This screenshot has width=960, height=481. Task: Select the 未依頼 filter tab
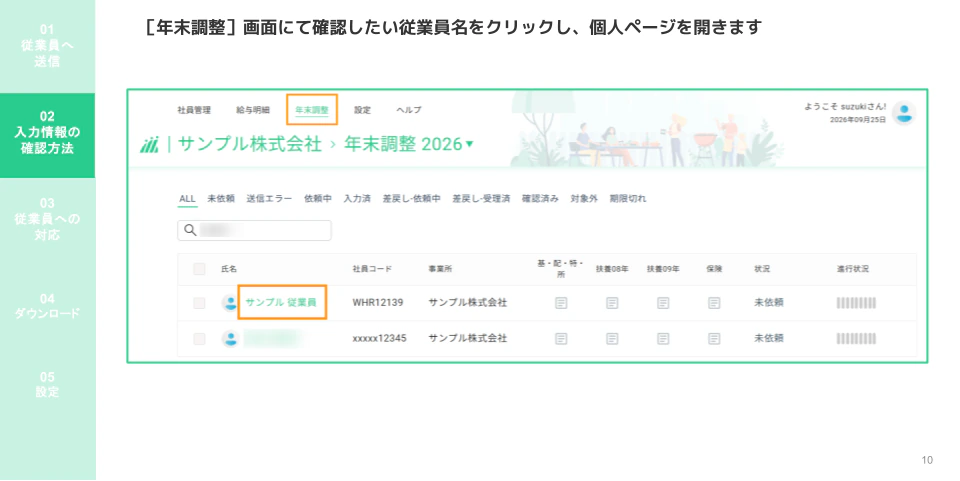coord(221,199)
